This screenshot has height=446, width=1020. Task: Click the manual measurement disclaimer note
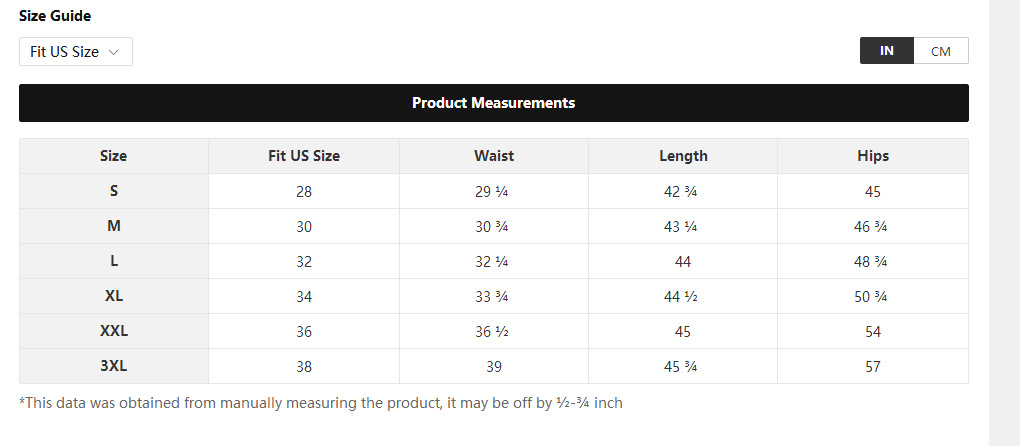pyautogui.click(x=321, y=403)
